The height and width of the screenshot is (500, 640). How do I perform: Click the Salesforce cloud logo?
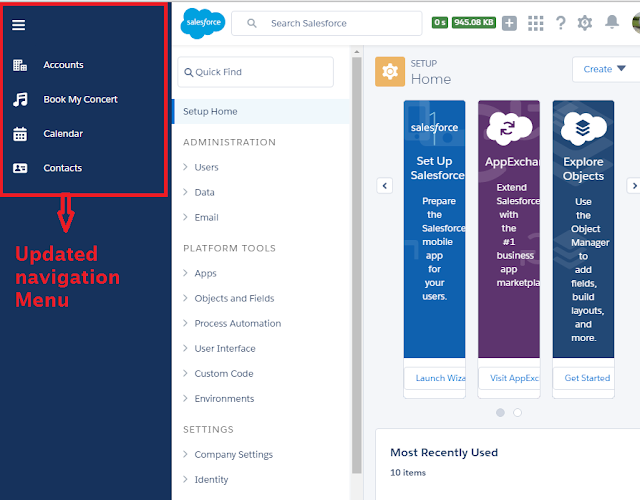(203, 23)
